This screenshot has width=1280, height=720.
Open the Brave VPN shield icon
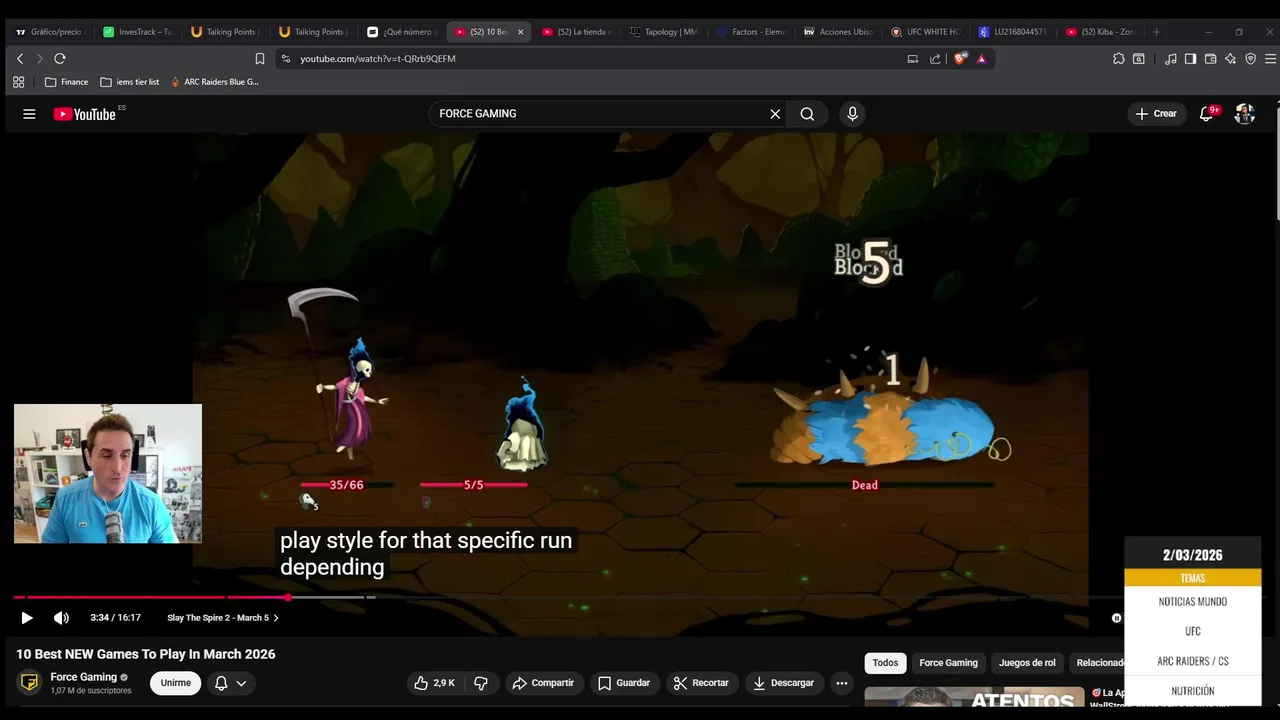(x=1250, y=59)
